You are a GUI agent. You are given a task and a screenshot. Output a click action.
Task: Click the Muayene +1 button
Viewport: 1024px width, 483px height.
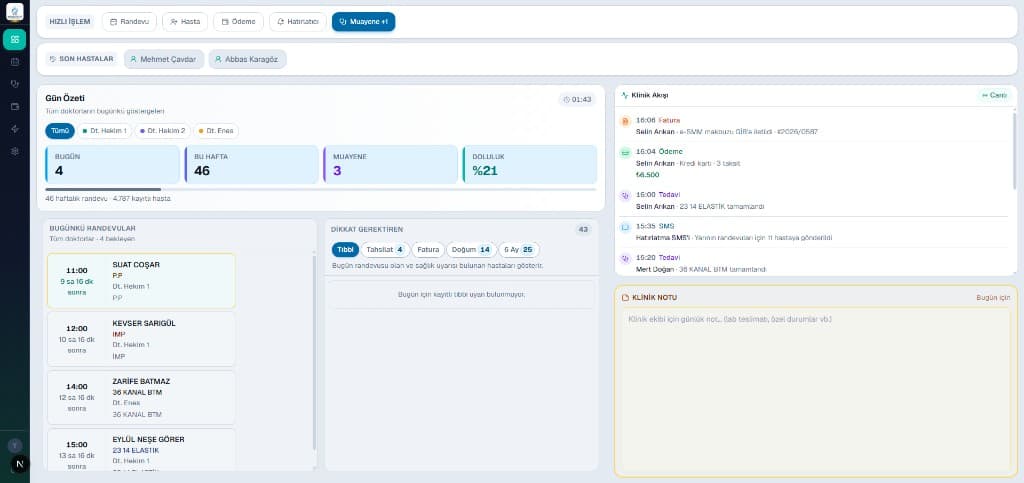[x=363, y=22]
